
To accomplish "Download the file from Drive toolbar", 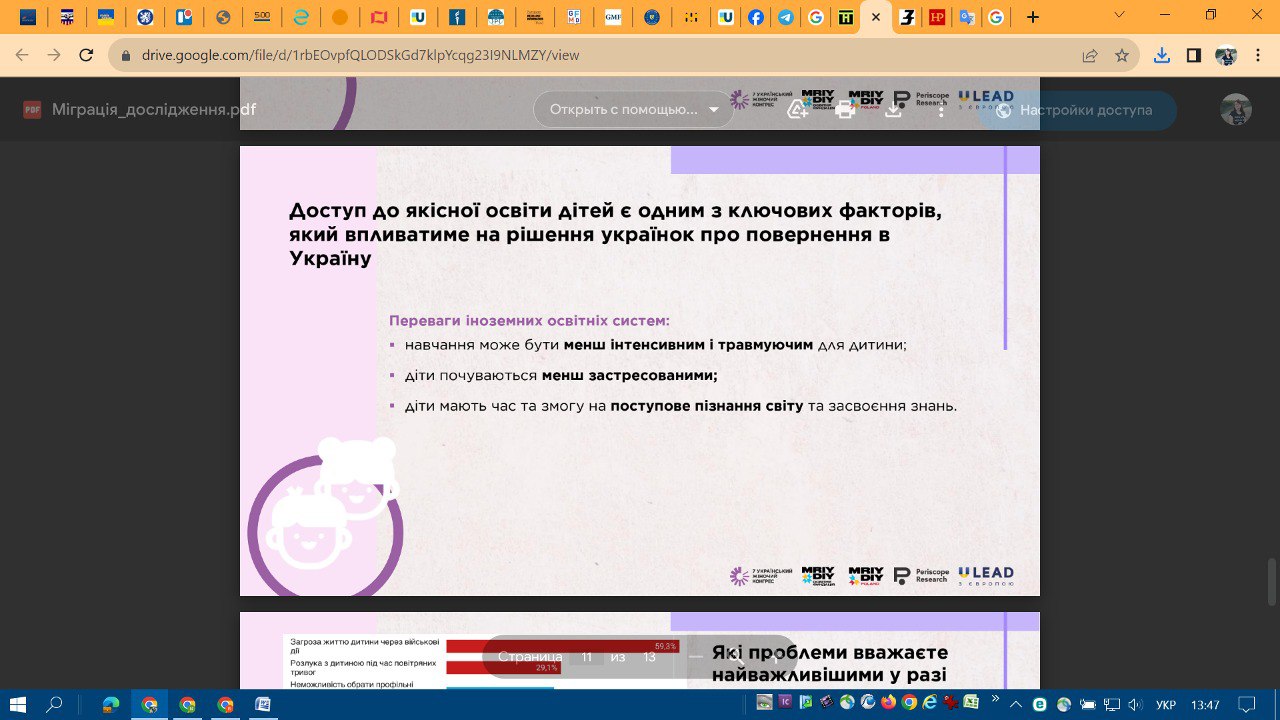I will [893, 110].
